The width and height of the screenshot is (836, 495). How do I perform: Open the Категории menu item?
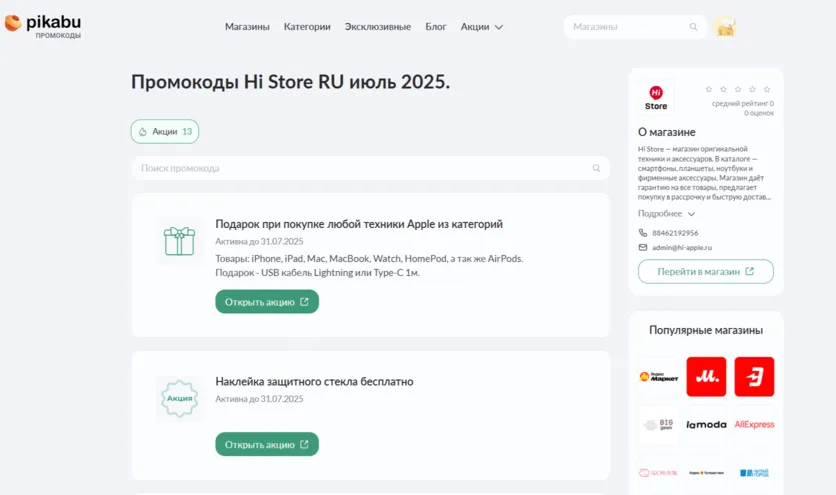click(x=307, y=27)
